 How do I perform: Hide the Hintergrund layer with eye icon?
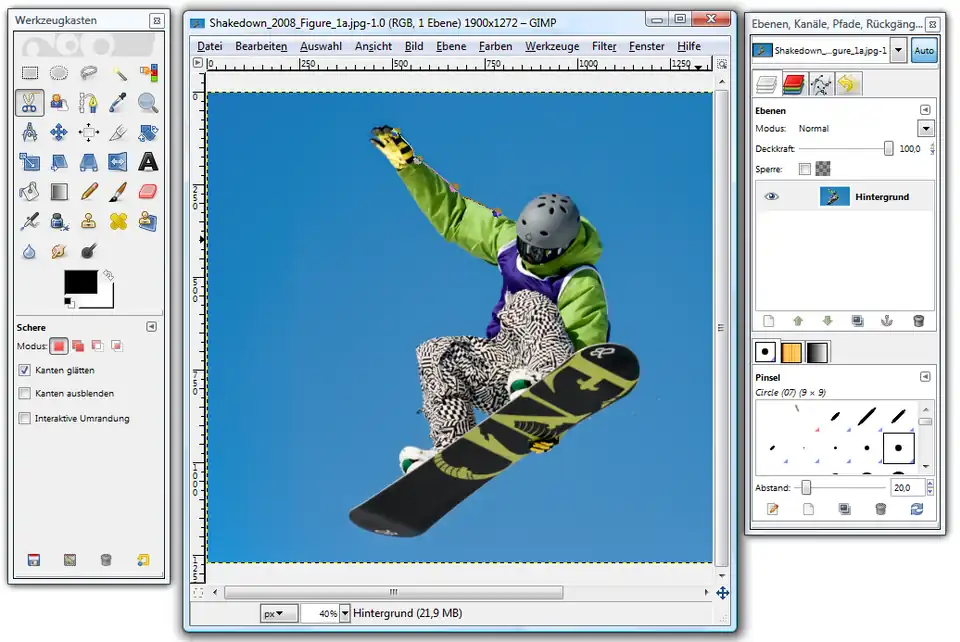(772, 197)
